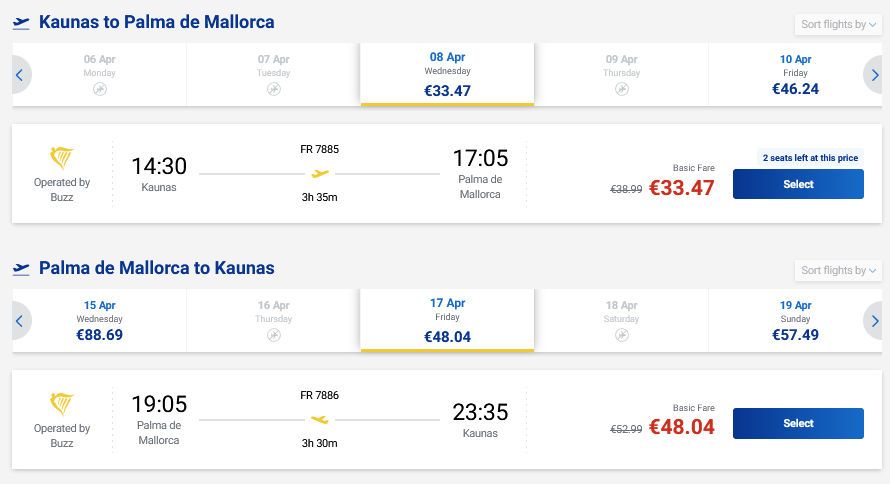The image size is (890, 484).
Task: Click no-flight icon under 09 Apr
Action: pyautogui.click(x=622, y=90)
